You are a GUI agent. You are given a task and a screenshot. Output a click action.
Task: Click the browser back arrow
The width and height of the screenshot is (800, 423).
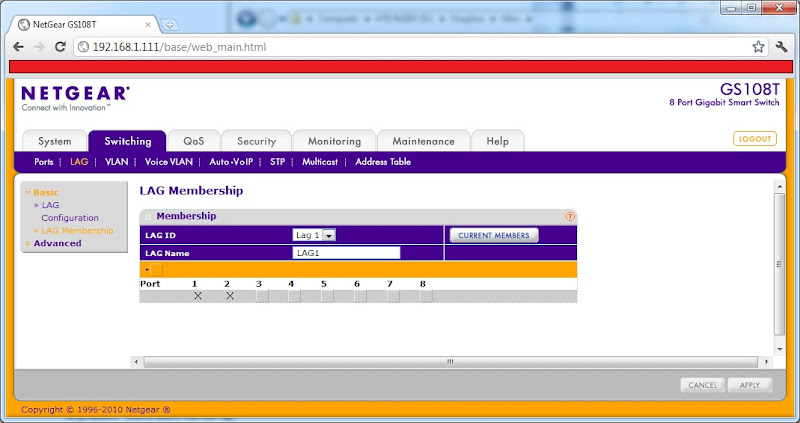tap(18, 47)
